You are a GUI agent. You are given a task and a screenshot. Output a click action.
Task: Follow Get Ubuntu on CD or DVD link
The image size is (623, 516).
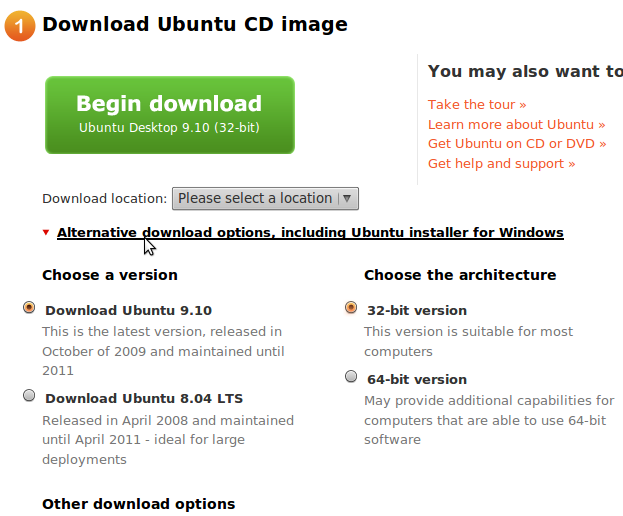click(x=517, y=143)
